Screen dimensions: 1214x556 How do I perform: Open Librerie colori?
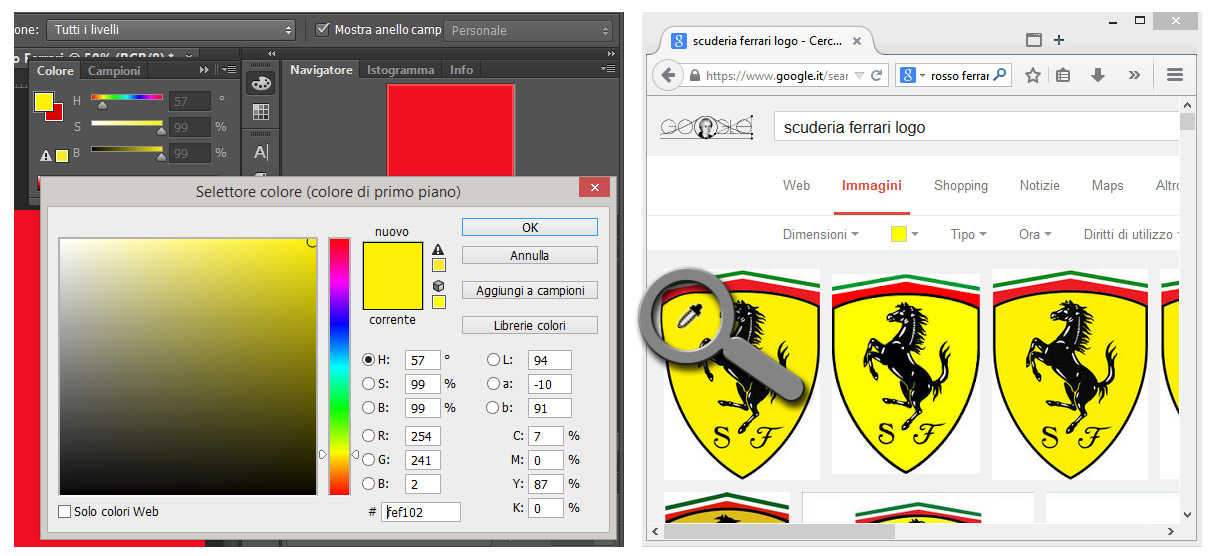530,325
